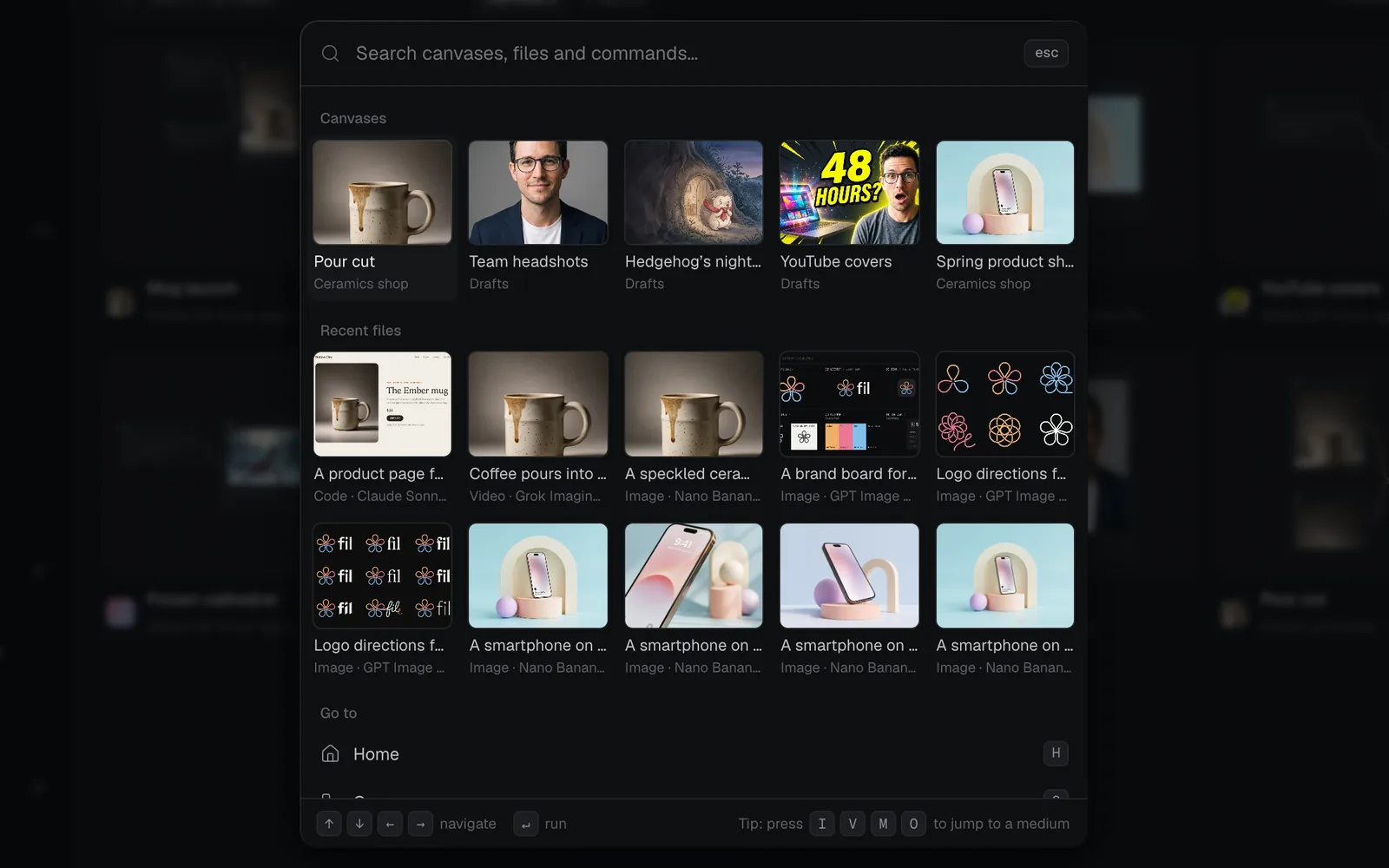The width and height of the screenshot is (1389, 868).
Task: Dismiss the palette with the esc button
Action: point(1046,53)
